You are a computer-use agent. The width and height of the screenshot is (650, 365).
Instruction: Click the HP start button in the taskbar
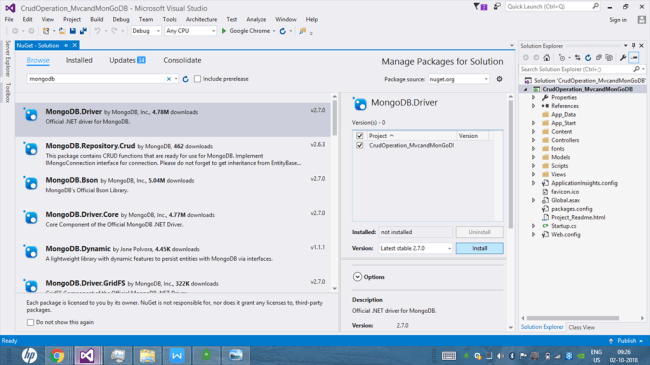click(x=29, y=355)
